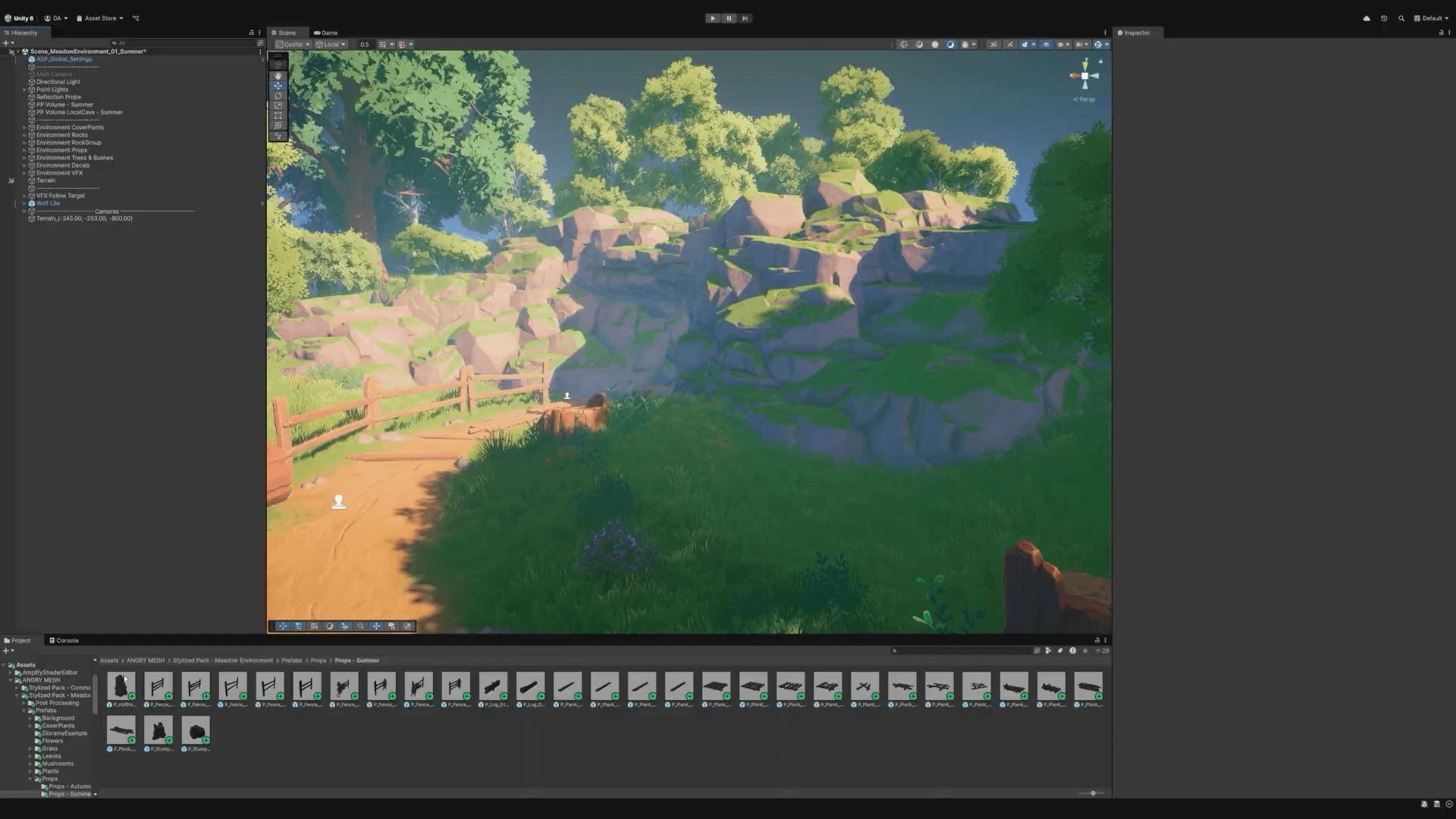The height and width of the screenshot is (819, 1456).
Task: Expand the Environment Trees & Bushes node
Action: point(24,158)
